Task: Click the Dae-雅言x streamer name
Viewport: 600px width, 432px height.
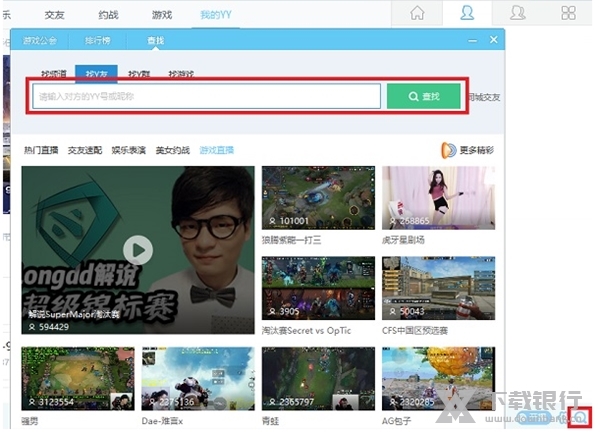Action: pyautogui.click(x=162, y=421)
